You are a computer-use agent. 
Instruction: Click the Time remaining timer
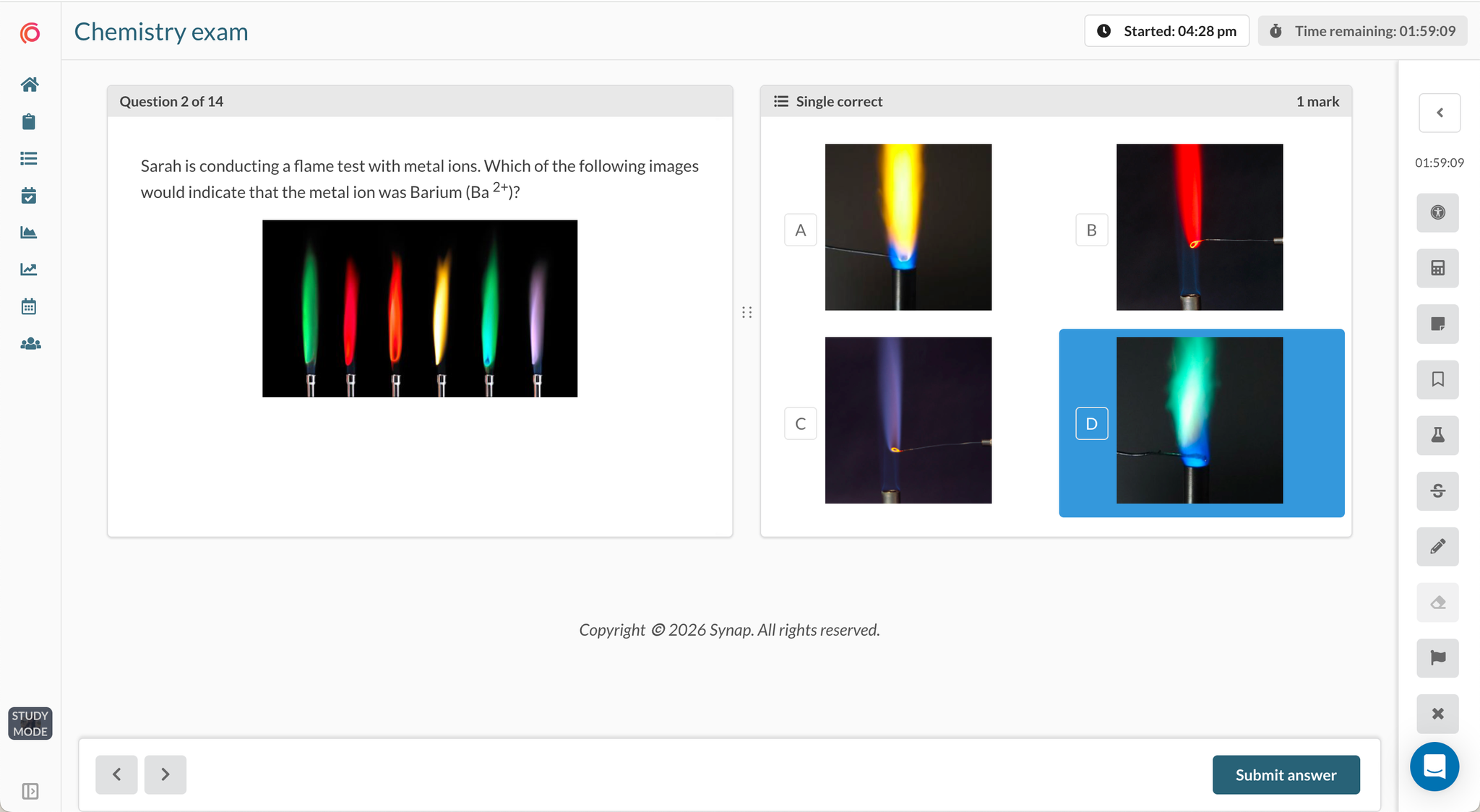(x=1362, y=31)
